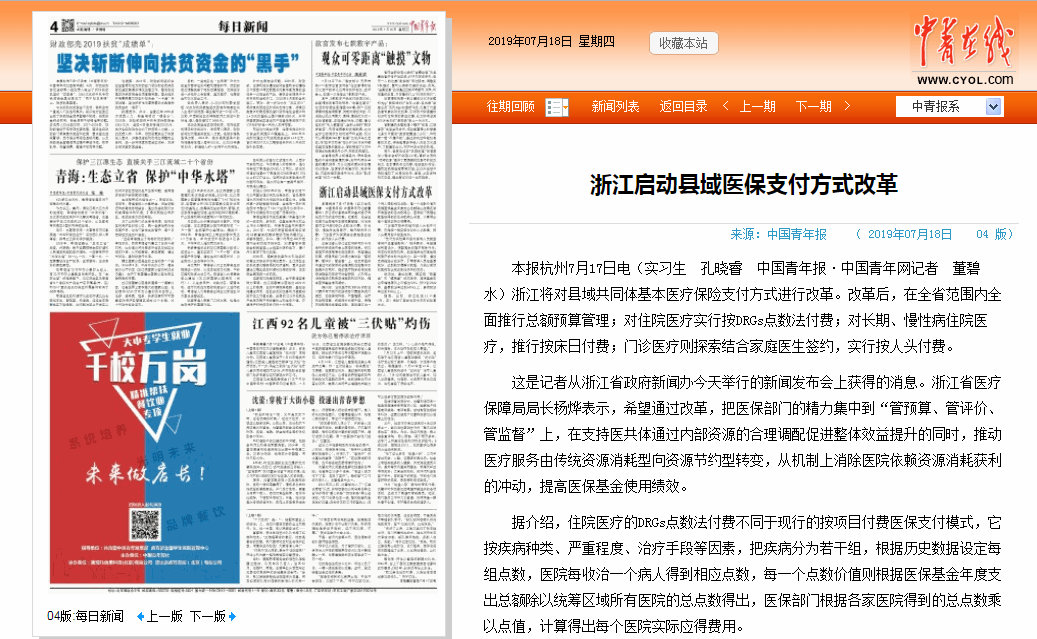The width and height of the screenshot is (1037, 639).
Task: Go to previous page 上一版
Action: [x=164, y=616]
